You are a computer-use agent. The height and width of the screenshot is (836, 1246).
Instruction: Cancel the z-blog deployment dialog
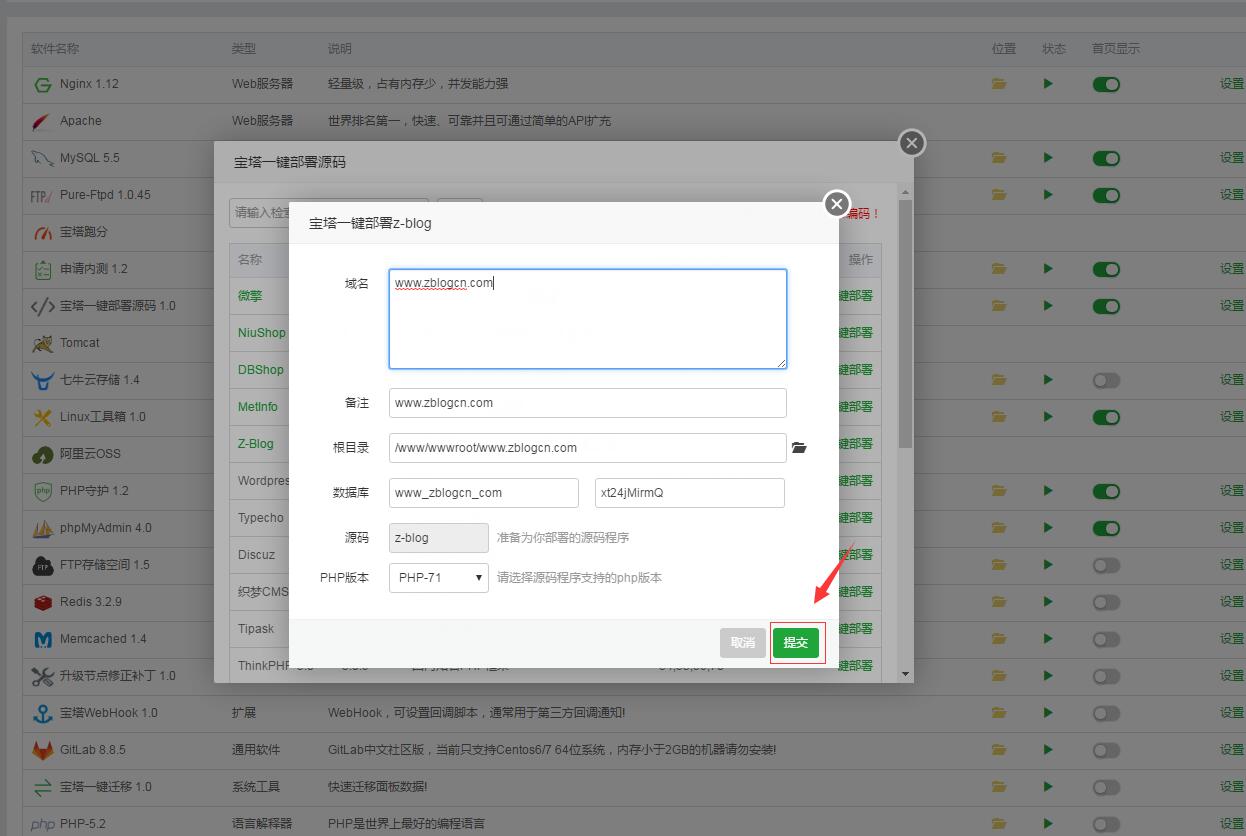pos(742,642)
